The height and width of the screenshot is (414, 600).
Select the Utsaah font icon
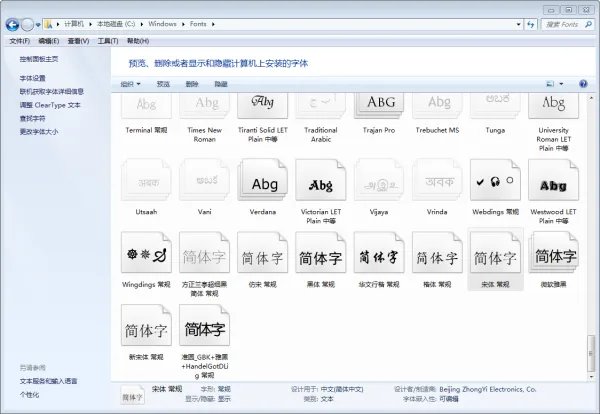click(146, 180)
